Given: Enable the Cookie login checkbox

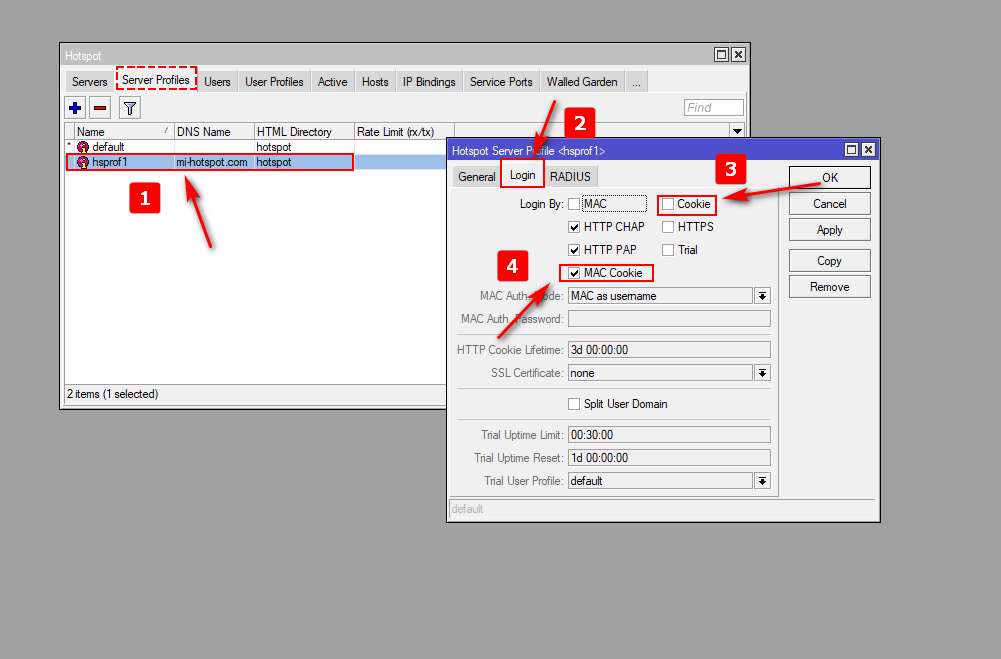Looking at the screenshot, I should click(668, 204).
